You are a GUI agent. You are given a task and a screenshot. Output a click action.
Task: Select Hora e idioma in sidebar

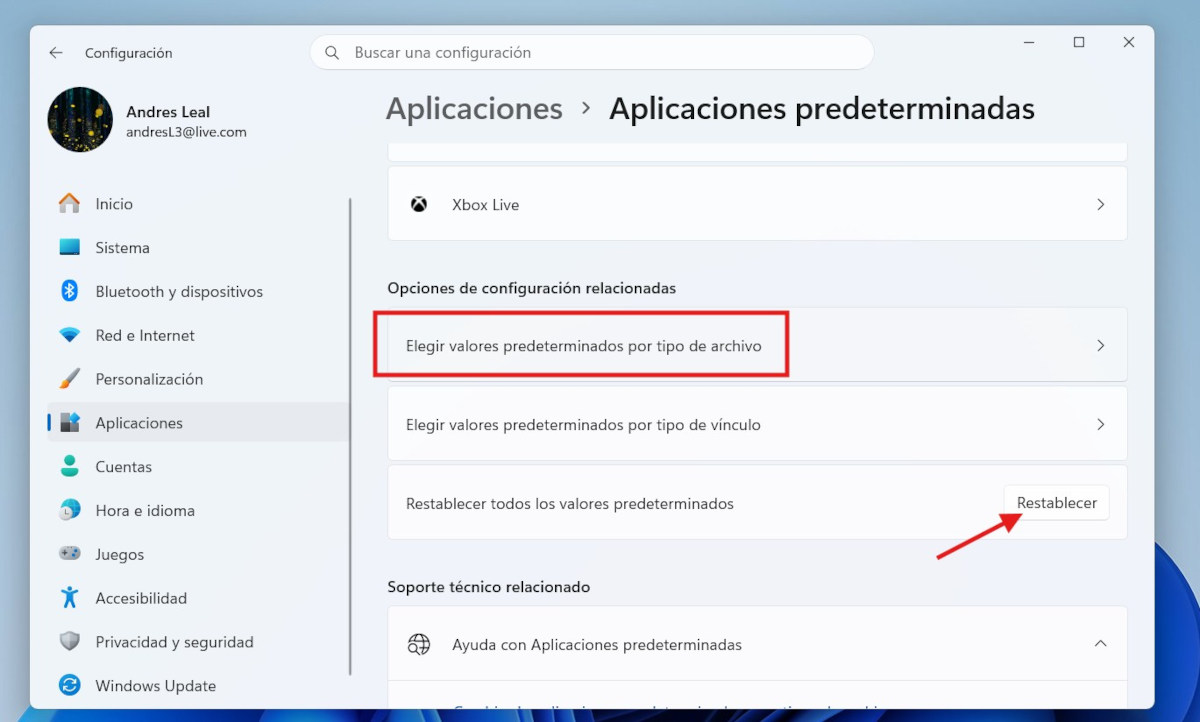pyautogui.click(x=144, y=510)
